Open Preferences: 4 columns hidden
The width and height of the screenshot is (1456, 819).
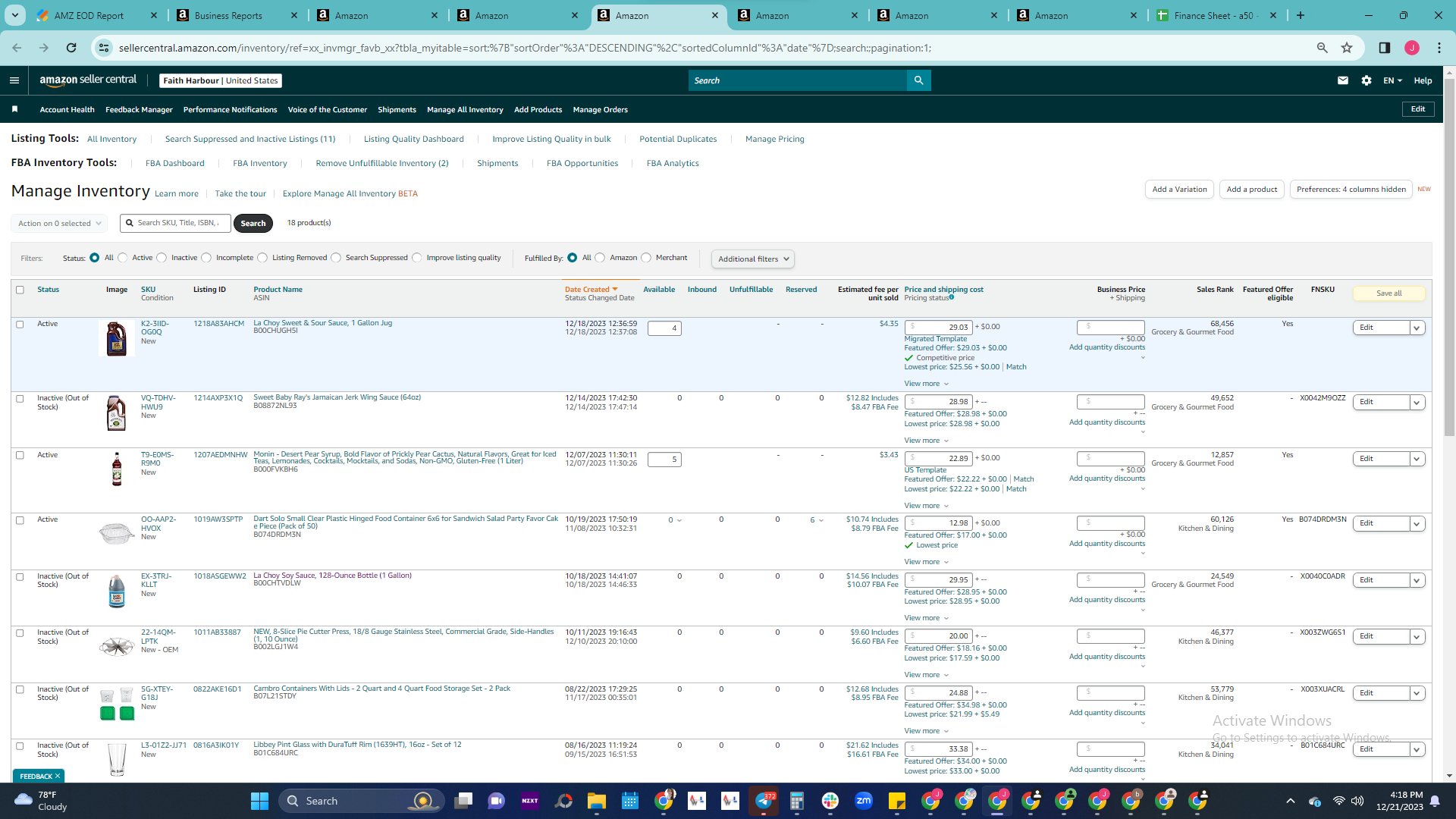click(1351, 190)
